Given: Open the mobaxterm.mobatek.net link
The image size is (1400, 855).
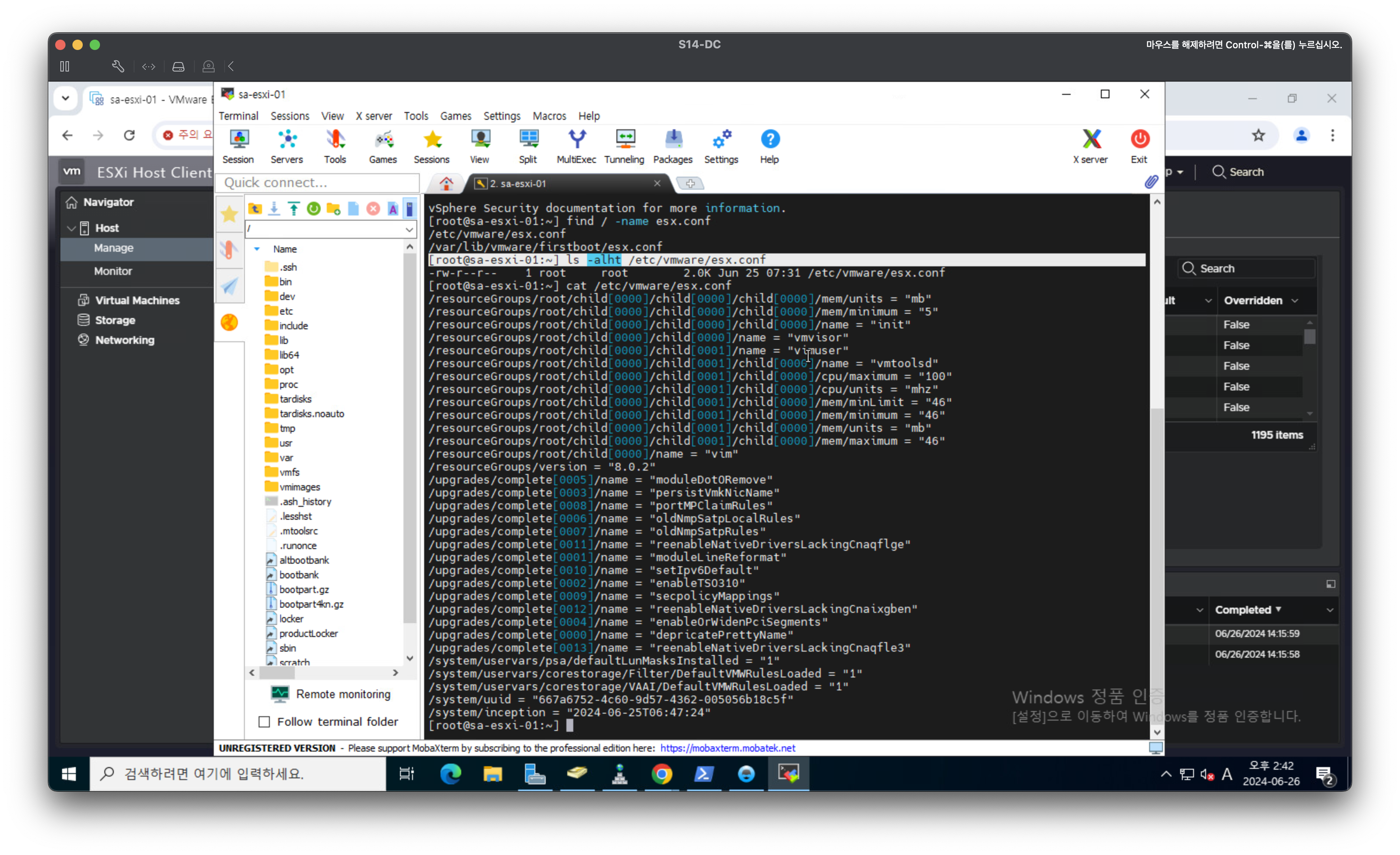Looking at the screenshot, I should pyautogui.click(x=727, y=748).
